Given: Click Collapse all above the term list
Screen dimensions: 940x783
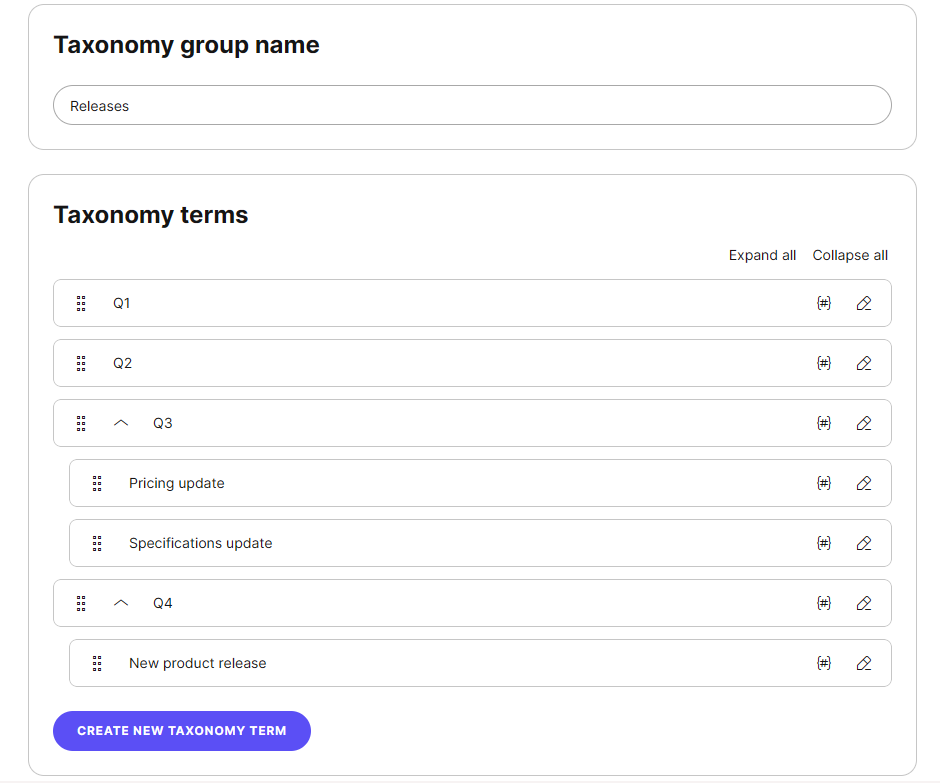Looking at the screenshot, I should (x=849, y=255).
